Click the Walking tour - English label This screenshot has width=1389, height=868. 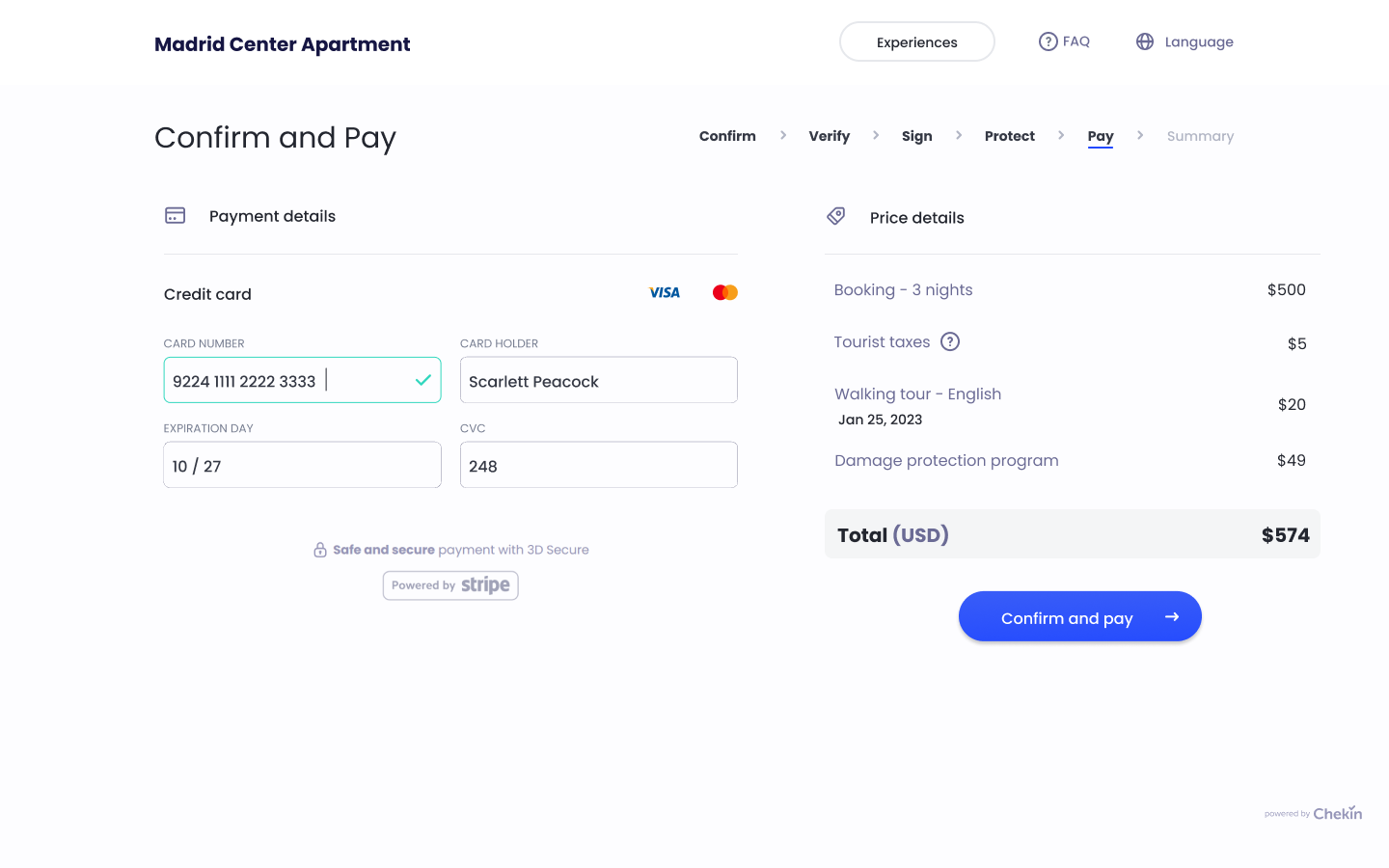point(918,393)
